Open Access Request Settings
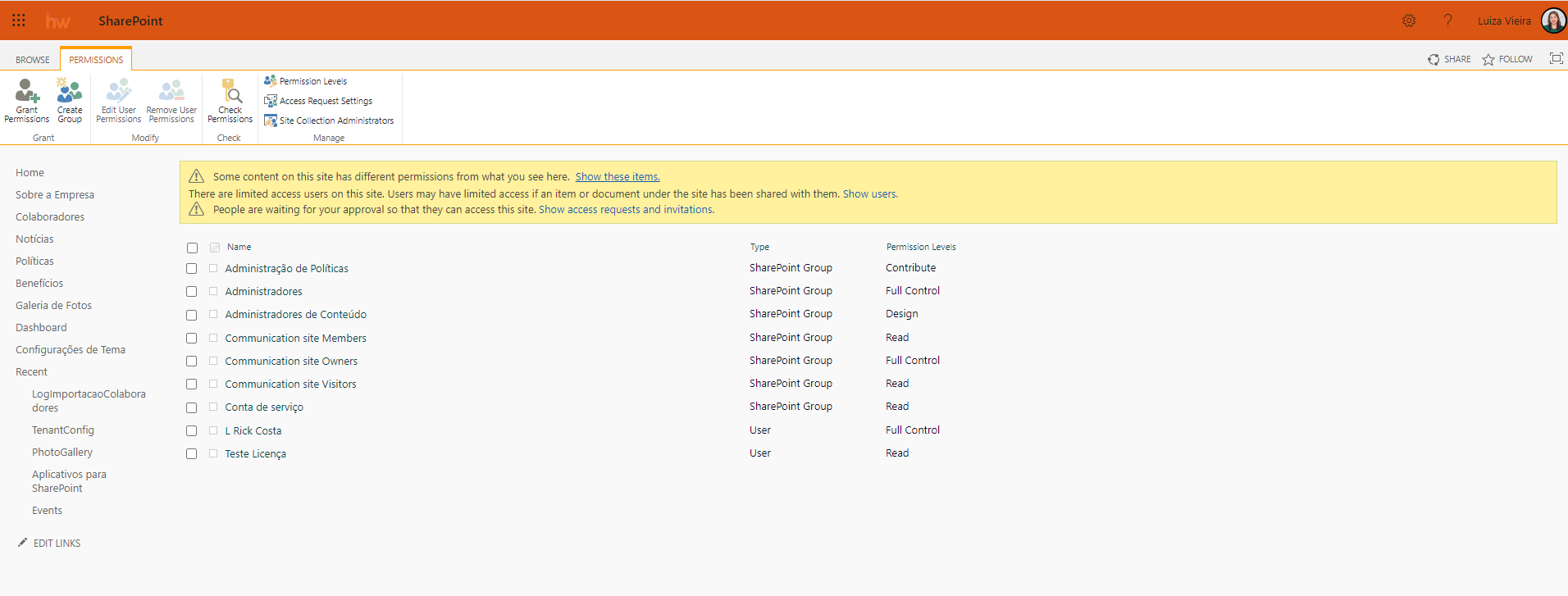 click(x=325, y=101)
